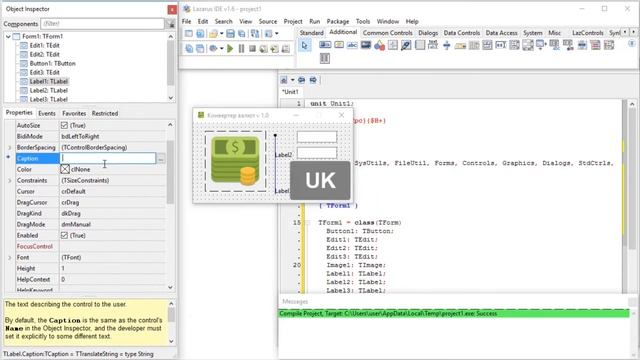This screenshot has height=360, width=640.
Task: Expand the Constraints property
Action: pos(10,180)
